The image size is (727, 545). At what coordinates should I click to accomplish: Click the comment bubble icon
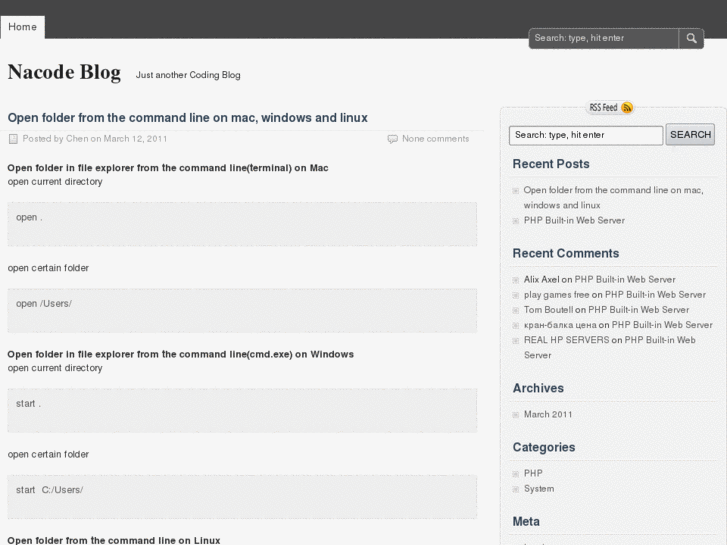click(392, 139)
